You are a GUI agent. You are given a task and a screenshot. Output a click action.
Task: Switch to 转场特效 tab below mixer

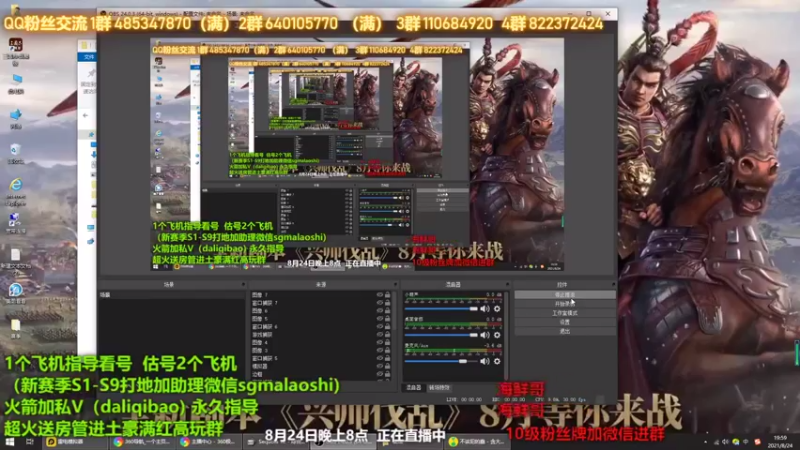(439, 388)
